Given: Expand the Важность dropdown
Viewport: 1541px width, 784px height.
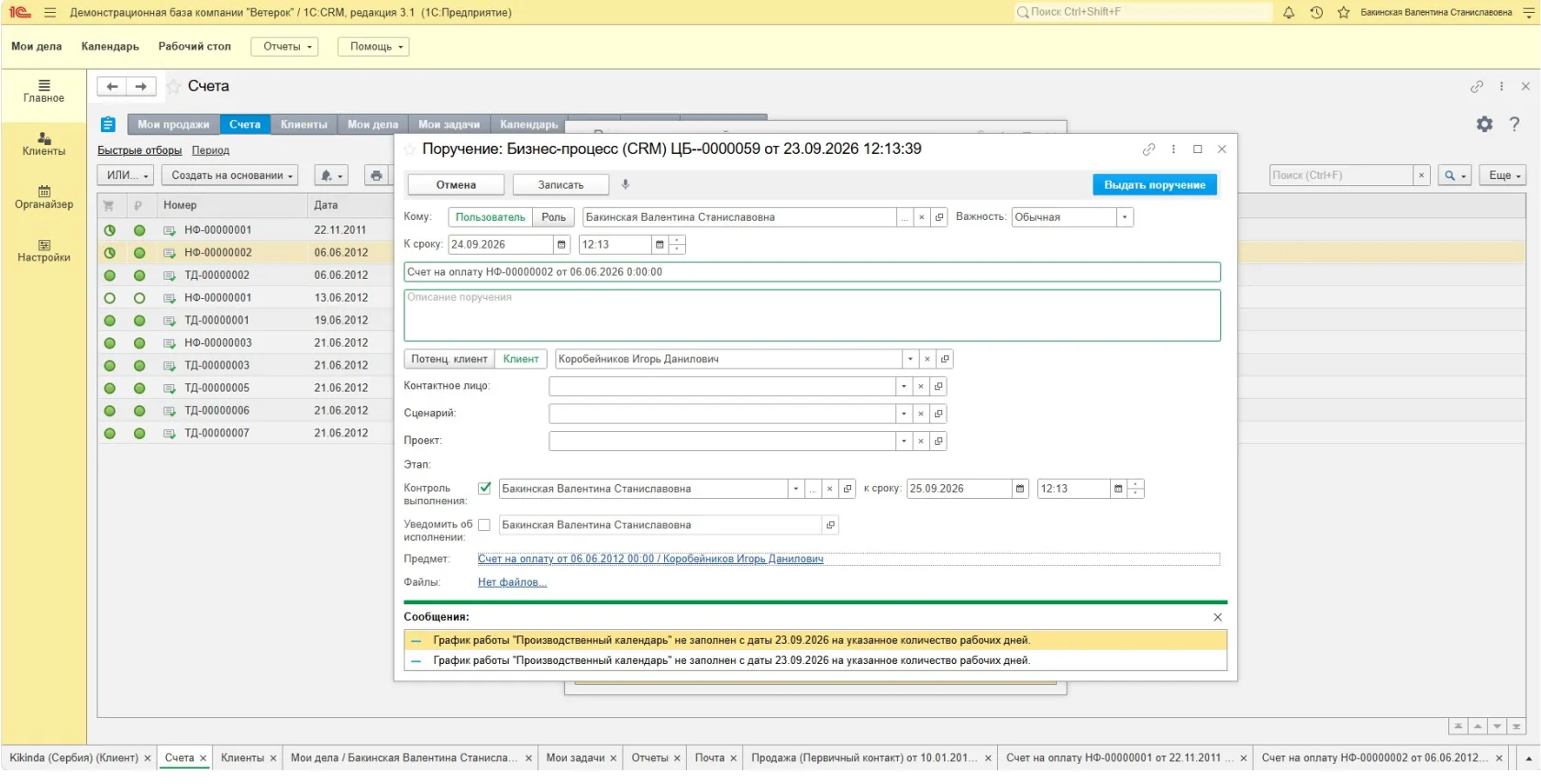Looking at the screenshot, I should tap(1125, 217).
